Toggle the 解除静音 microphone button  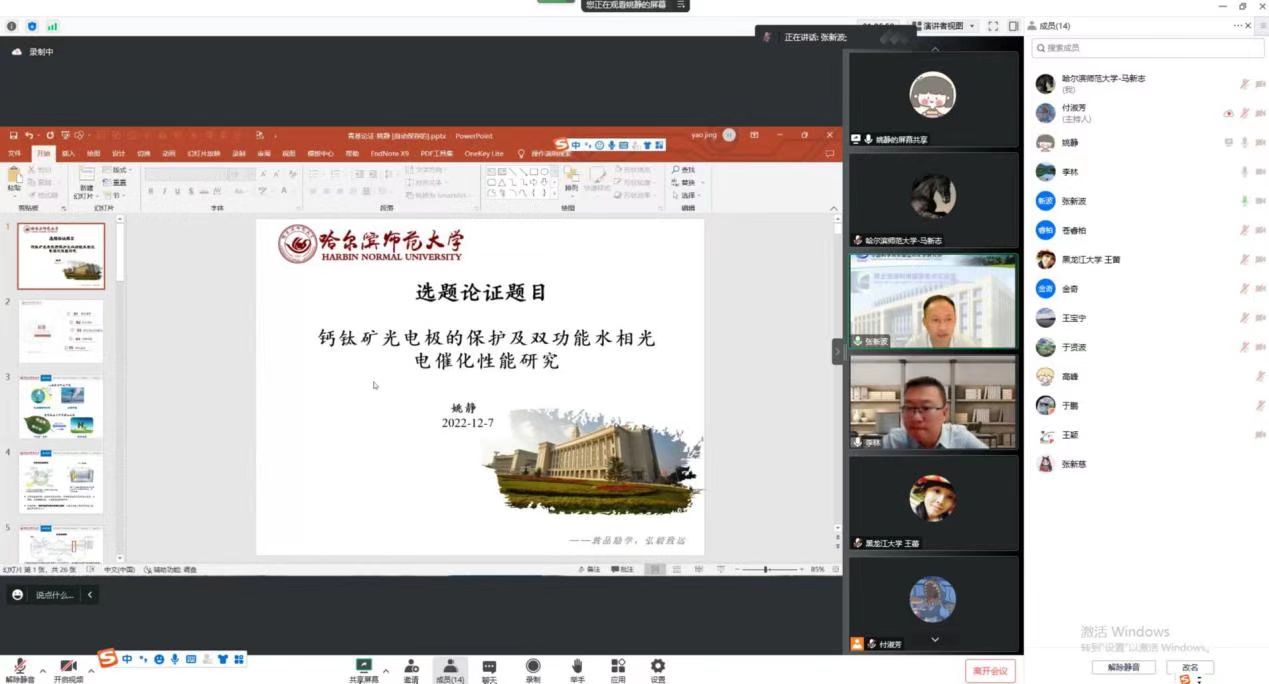point(18,667)
